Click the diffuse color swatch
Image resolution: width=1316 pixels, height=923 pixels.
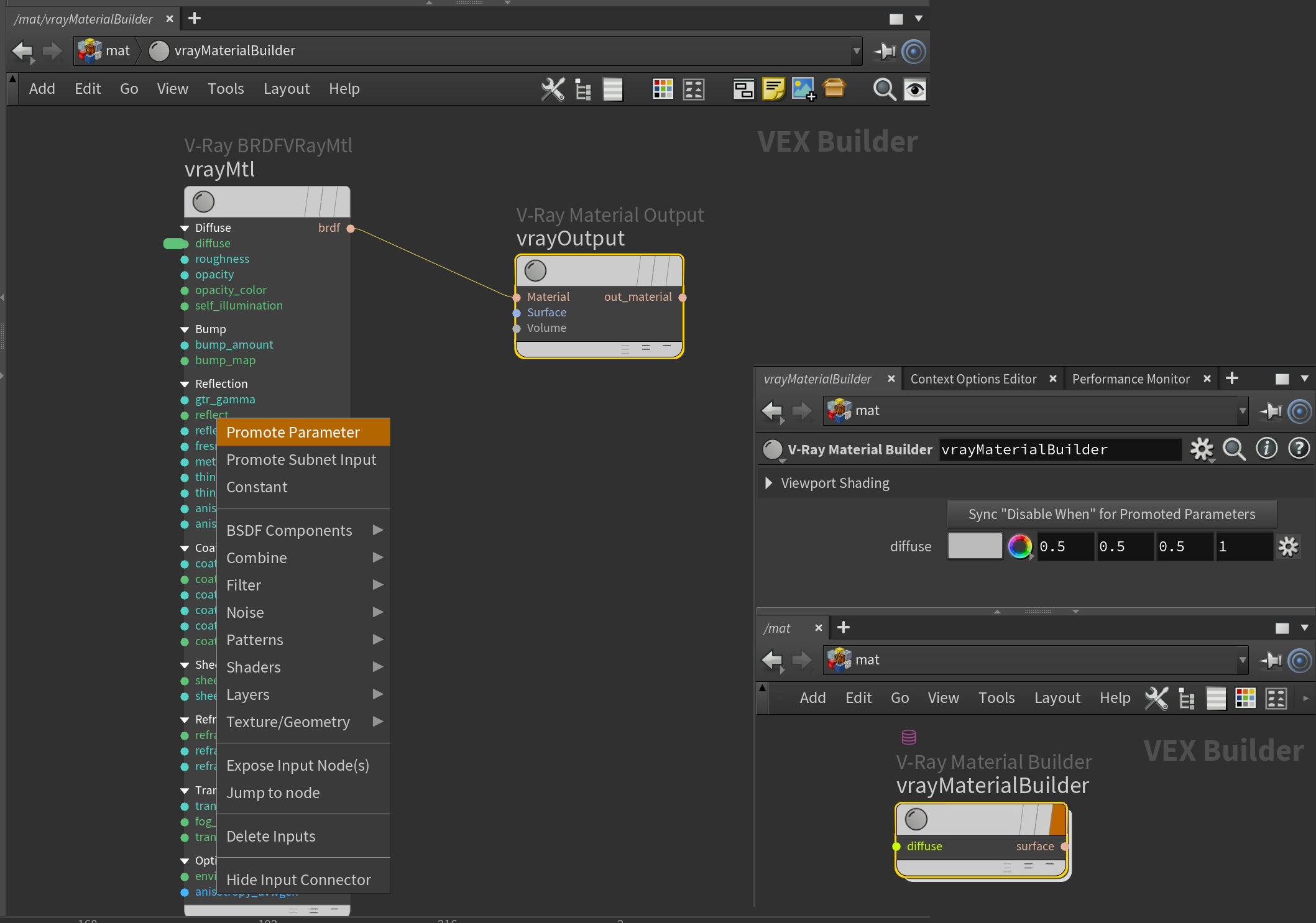pyautogui.click(x=975, y=547)
